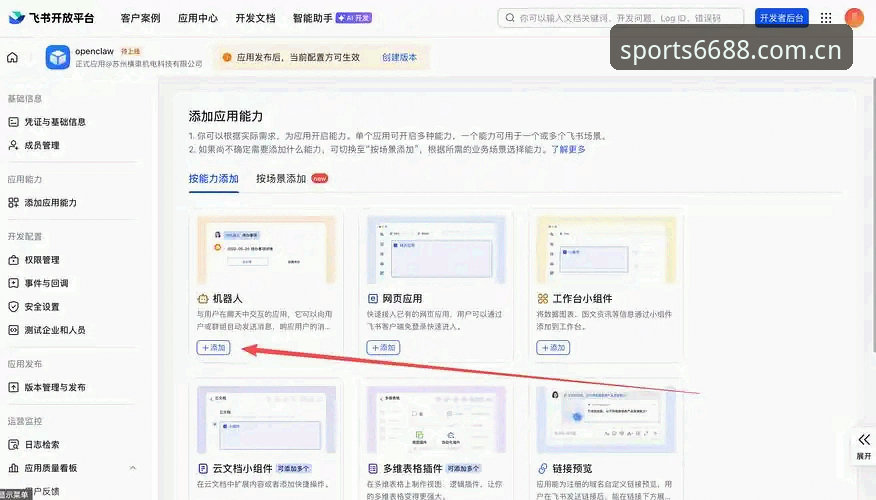Open 成员管理 in sidebar

click(x=34, y=145)
